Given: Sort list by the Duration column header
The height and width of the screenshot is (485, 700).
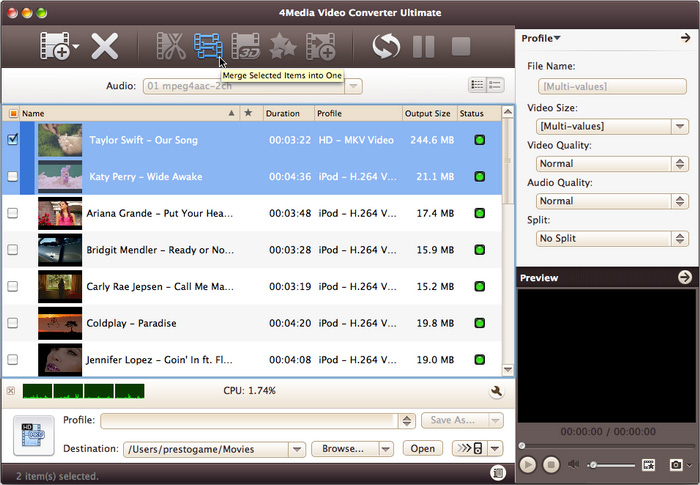Looking at the screenshot, I should point(288,113).
